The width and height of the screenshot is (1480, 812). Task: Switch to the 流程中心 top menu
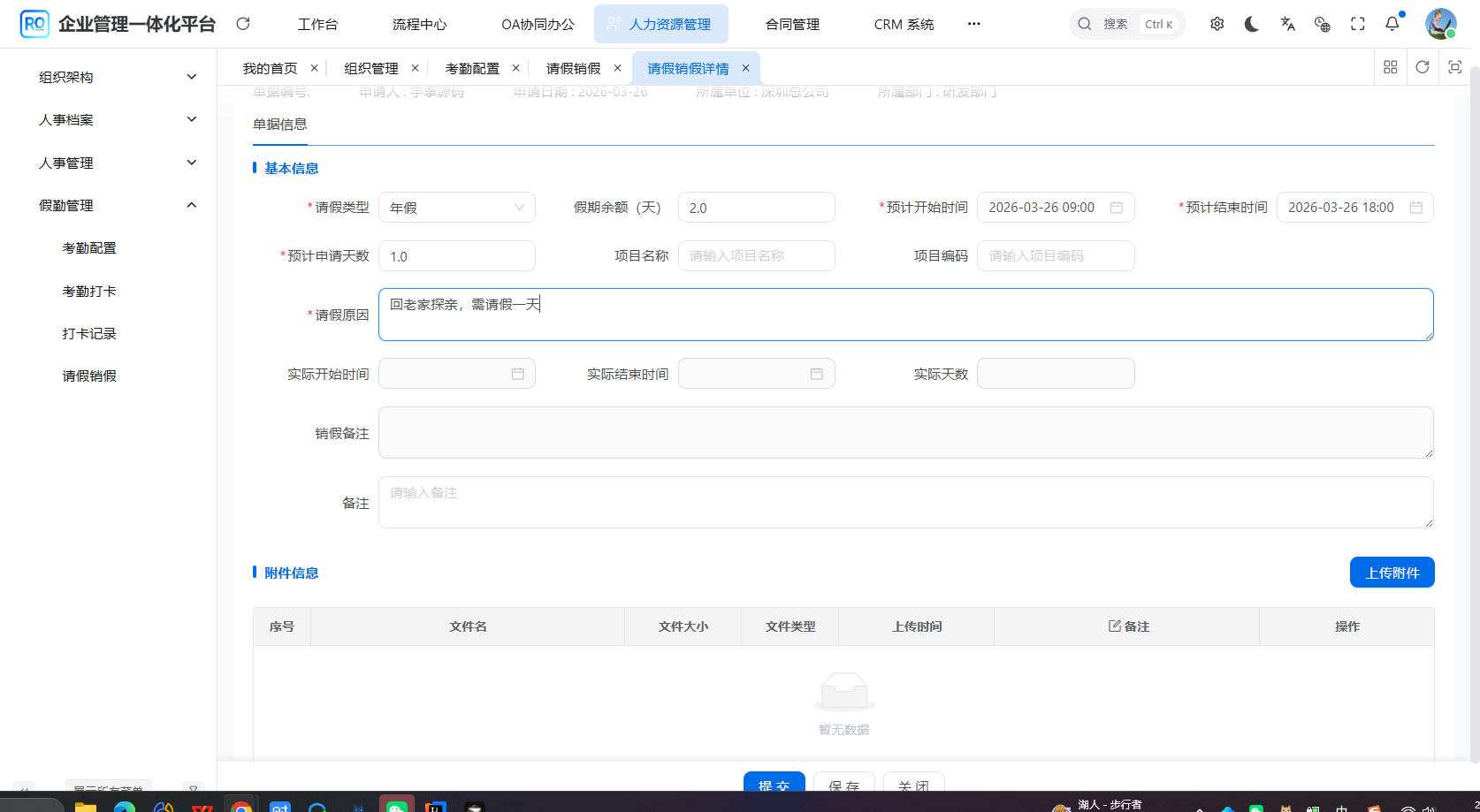tap(419, 24)
